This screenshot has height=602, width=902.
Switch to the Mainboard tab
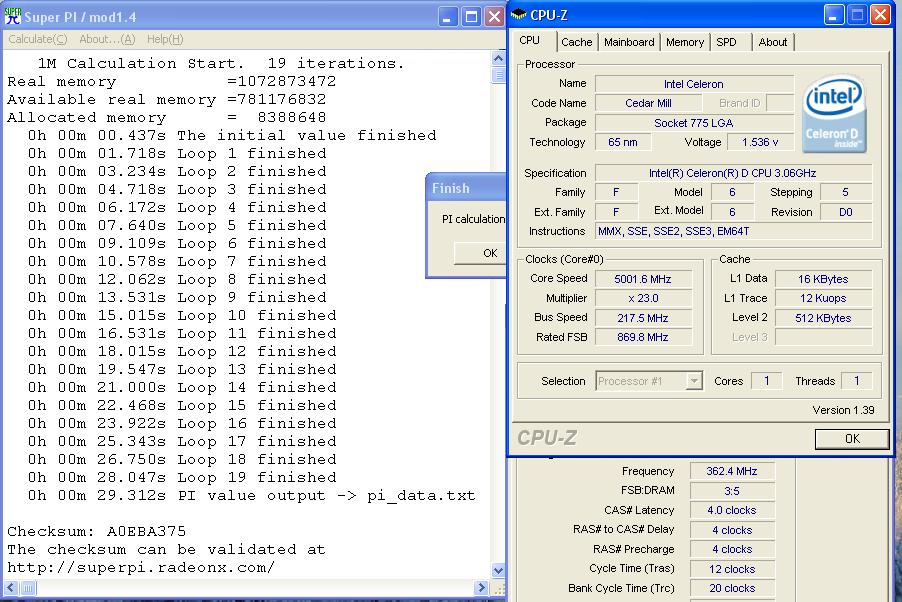coord(629,42)
